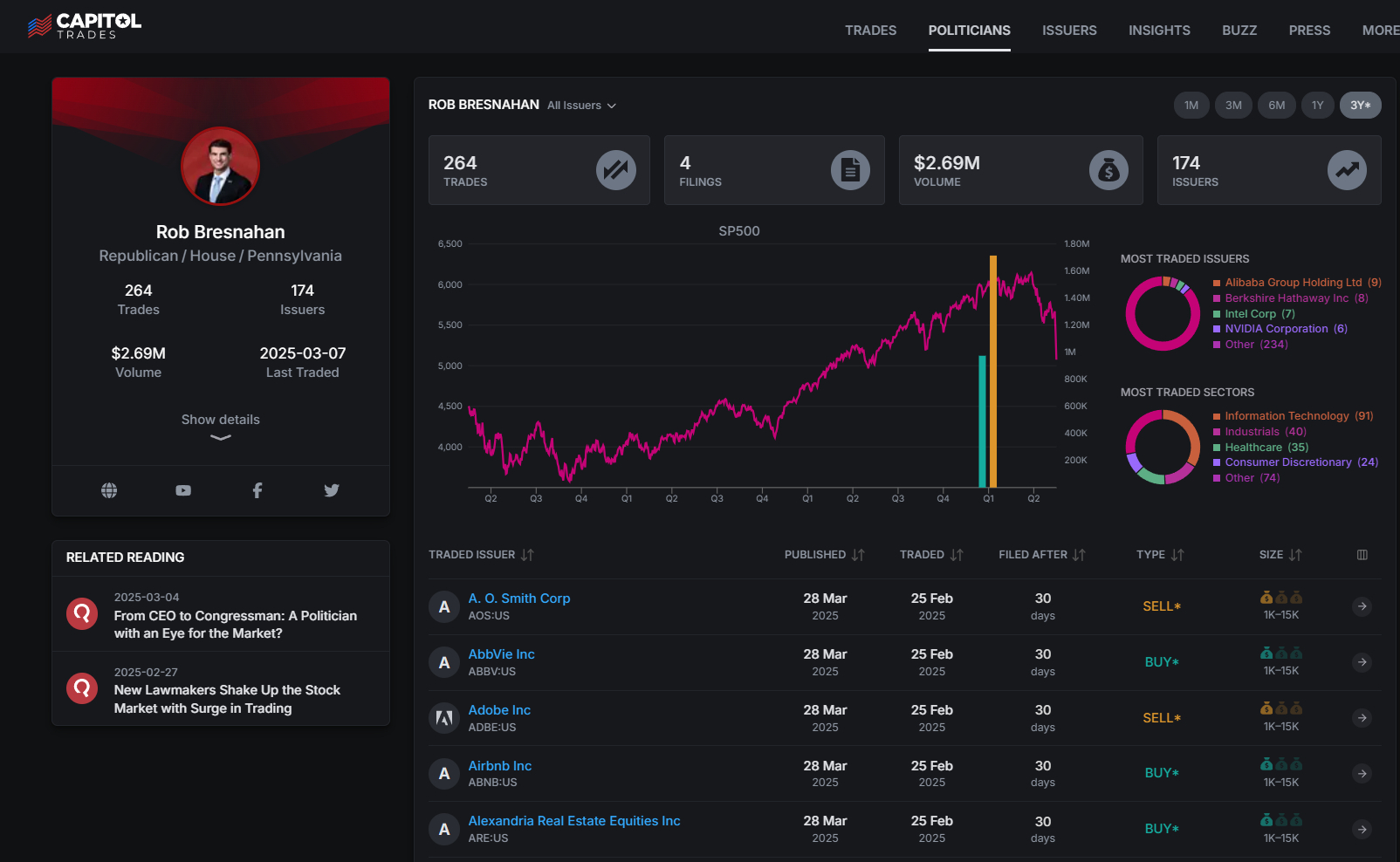Open the AbbVie Inc issuer link
This screenshot has height=862, width=1400.
click(502, 654)
